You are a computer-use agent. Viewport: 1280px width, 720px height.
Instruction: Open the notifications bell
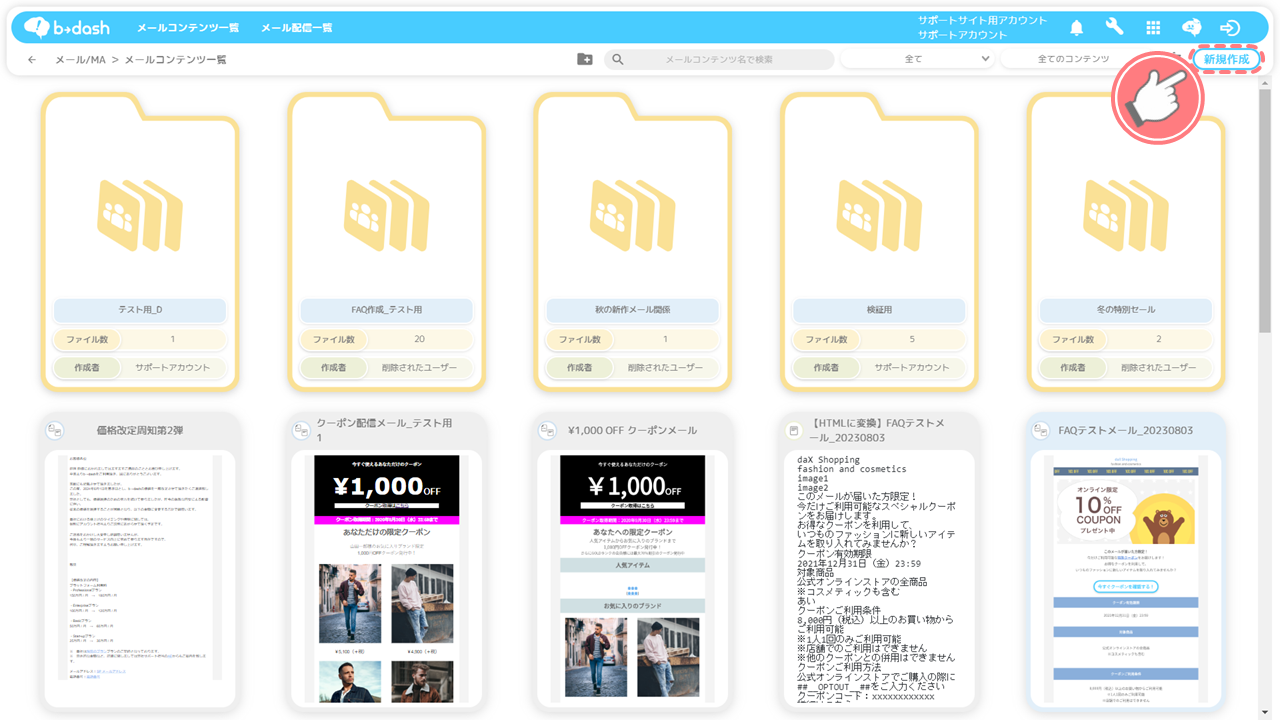click(1077, 28)
